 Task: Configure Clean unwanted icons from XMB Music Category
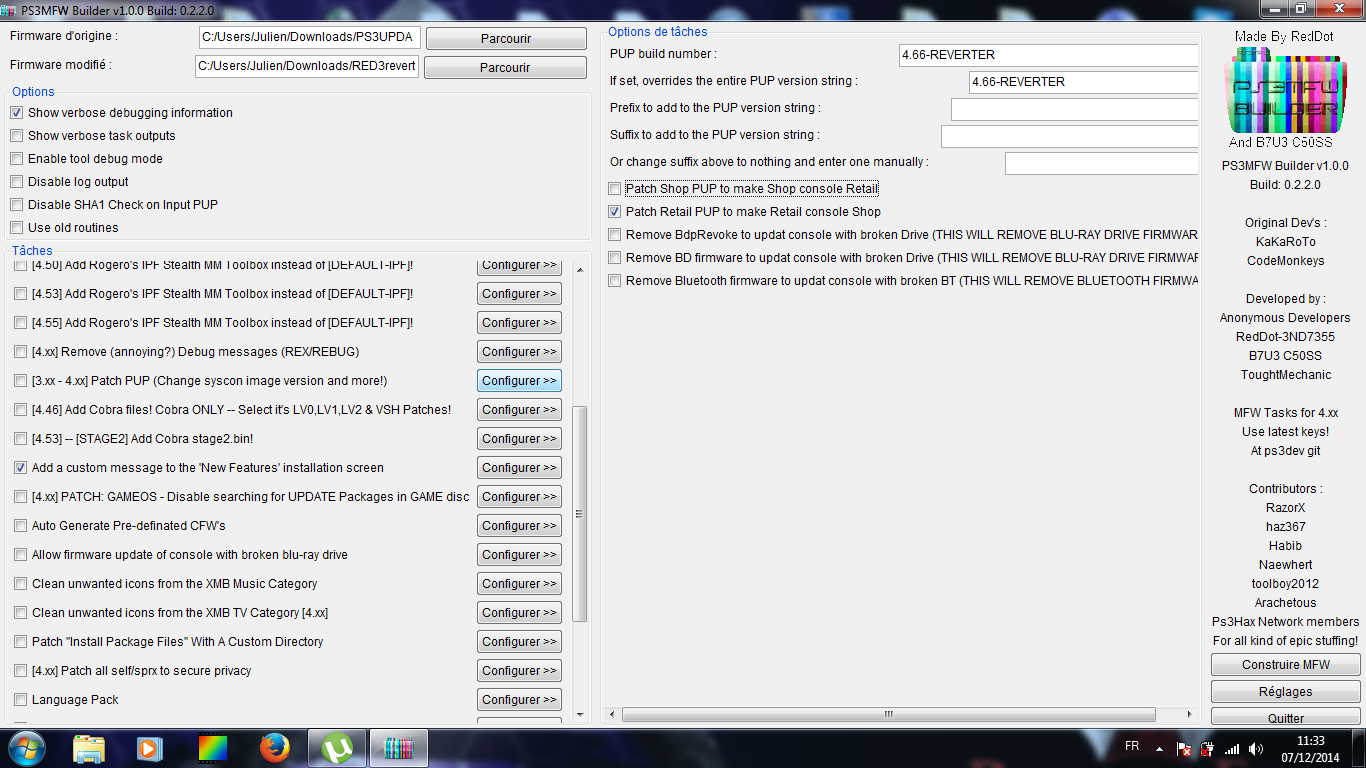coord(519,584)
